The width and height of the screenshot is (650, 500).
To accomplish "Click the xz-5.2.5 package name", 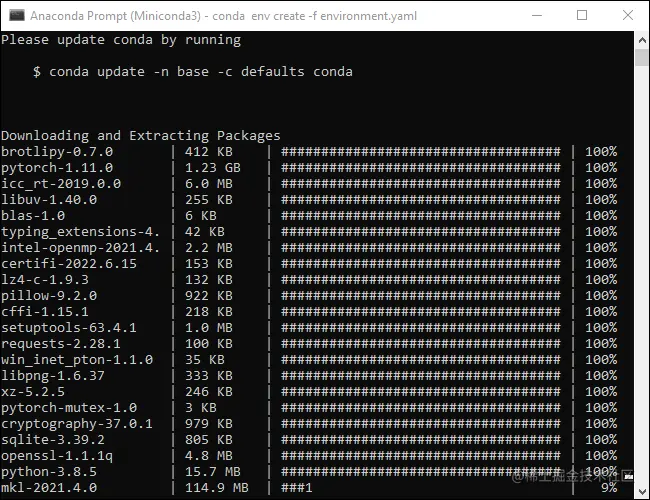I will 33,392.
